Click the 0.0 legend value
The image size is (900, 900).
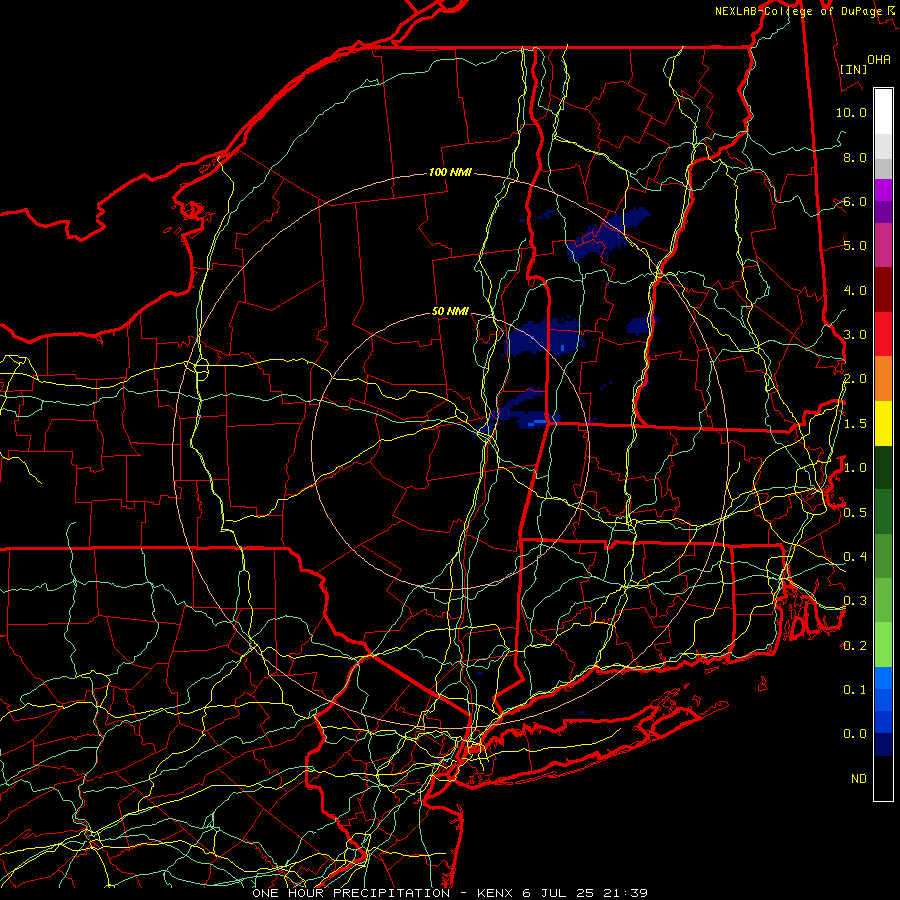point(855,734)
